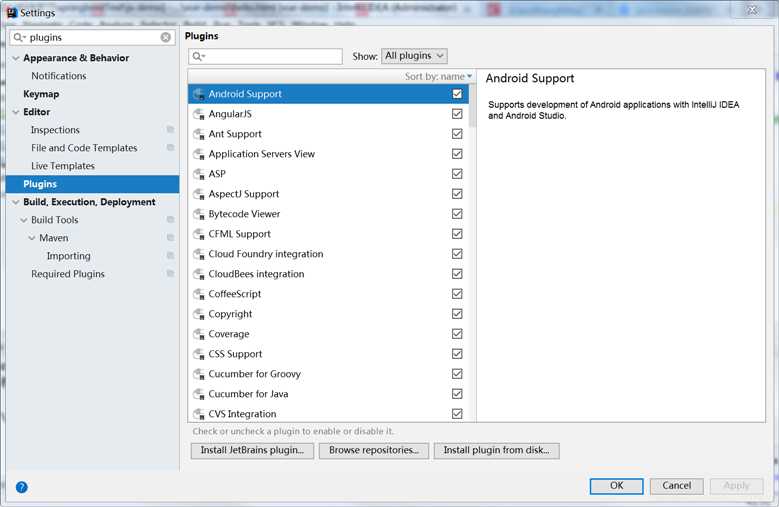
Task: Click the Cucumber for Java plugin icon
Action: pyautogui.click(x=199, y=394)
